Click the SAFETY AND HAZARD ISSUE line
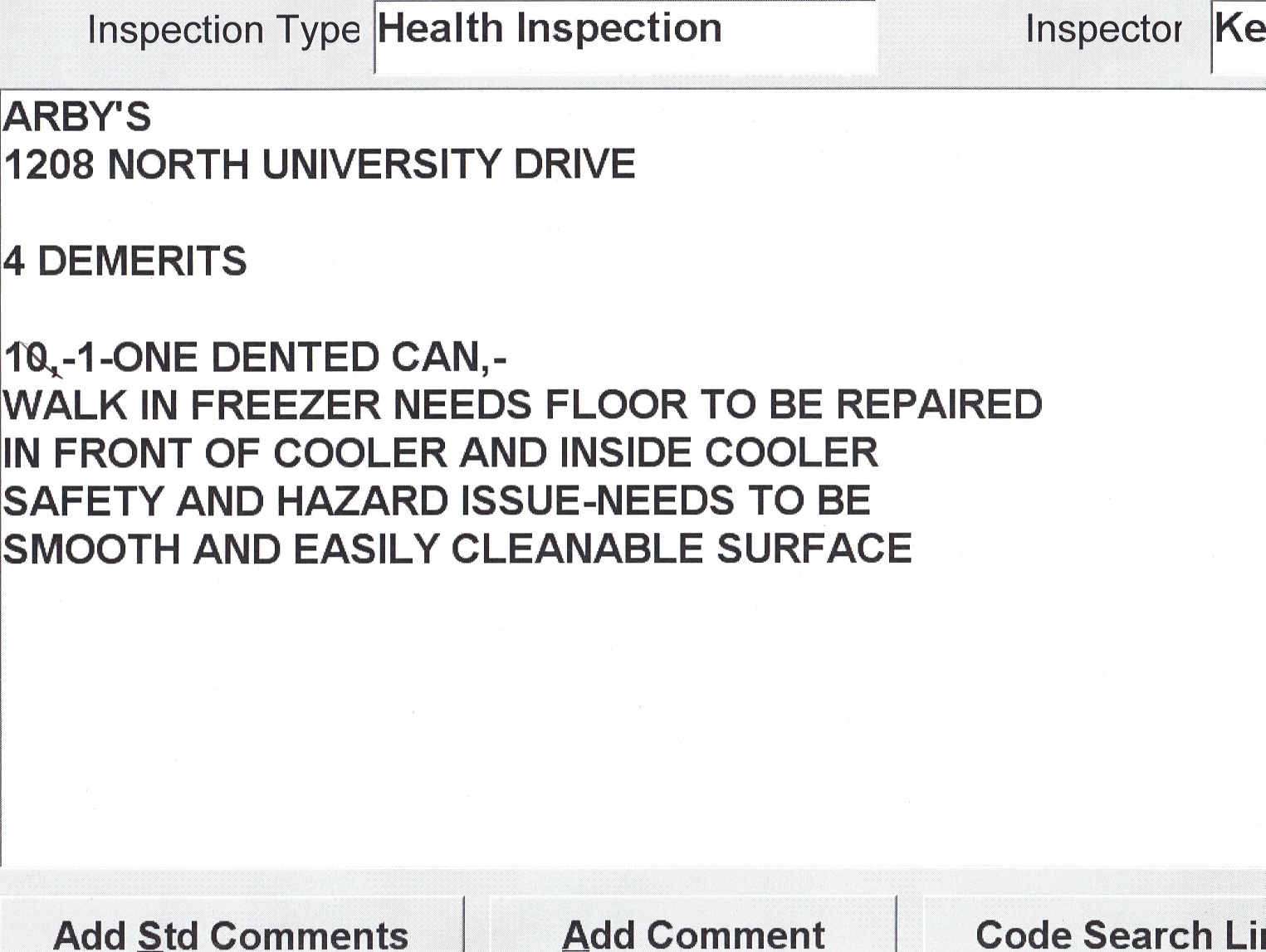 (437, 501)
